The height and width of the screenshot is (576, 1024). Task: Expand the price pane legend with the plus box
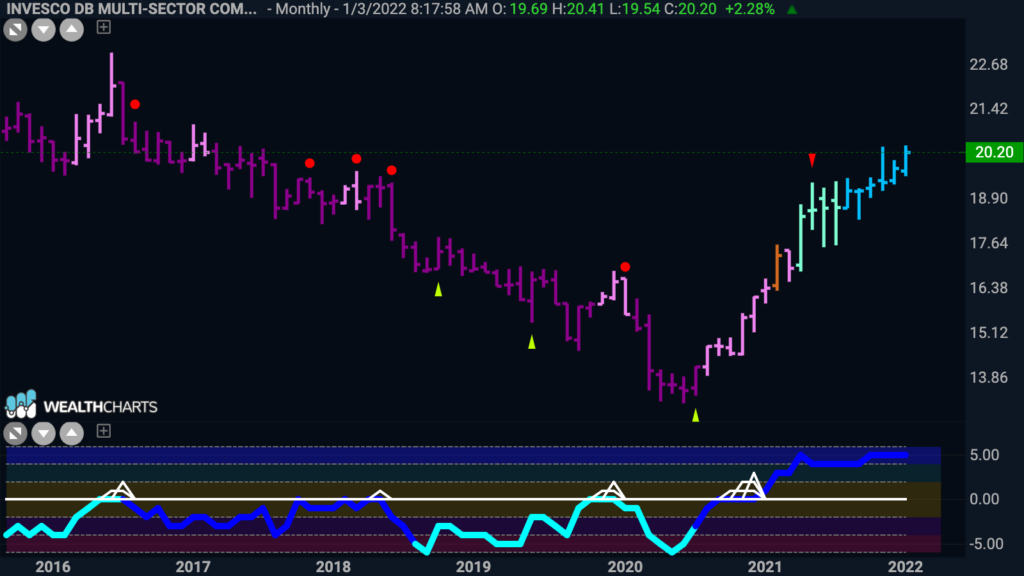(103, 27)
